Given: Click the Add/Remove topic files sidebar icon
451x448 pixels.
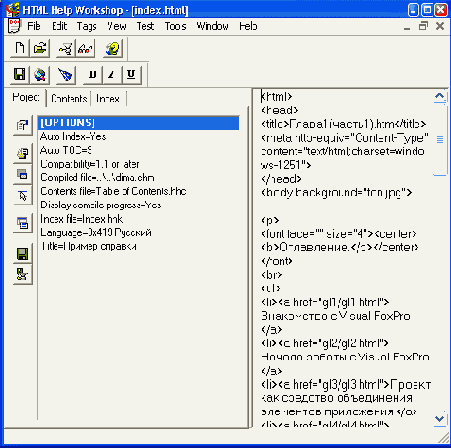Looking at the screenshot, I should 23,153.
